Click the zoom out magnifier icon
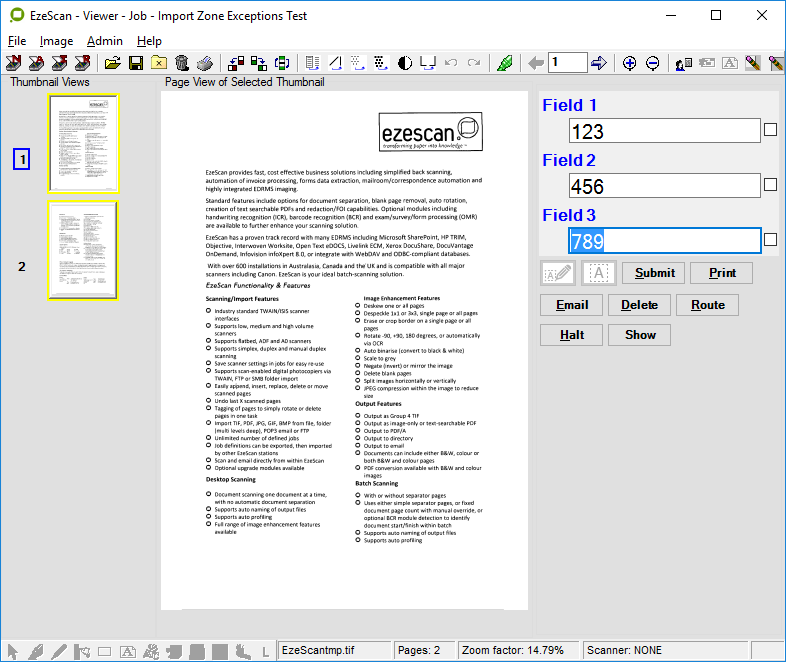Image resolution: width=786 pixels, height=662 pixels. [x=652, y=63]
